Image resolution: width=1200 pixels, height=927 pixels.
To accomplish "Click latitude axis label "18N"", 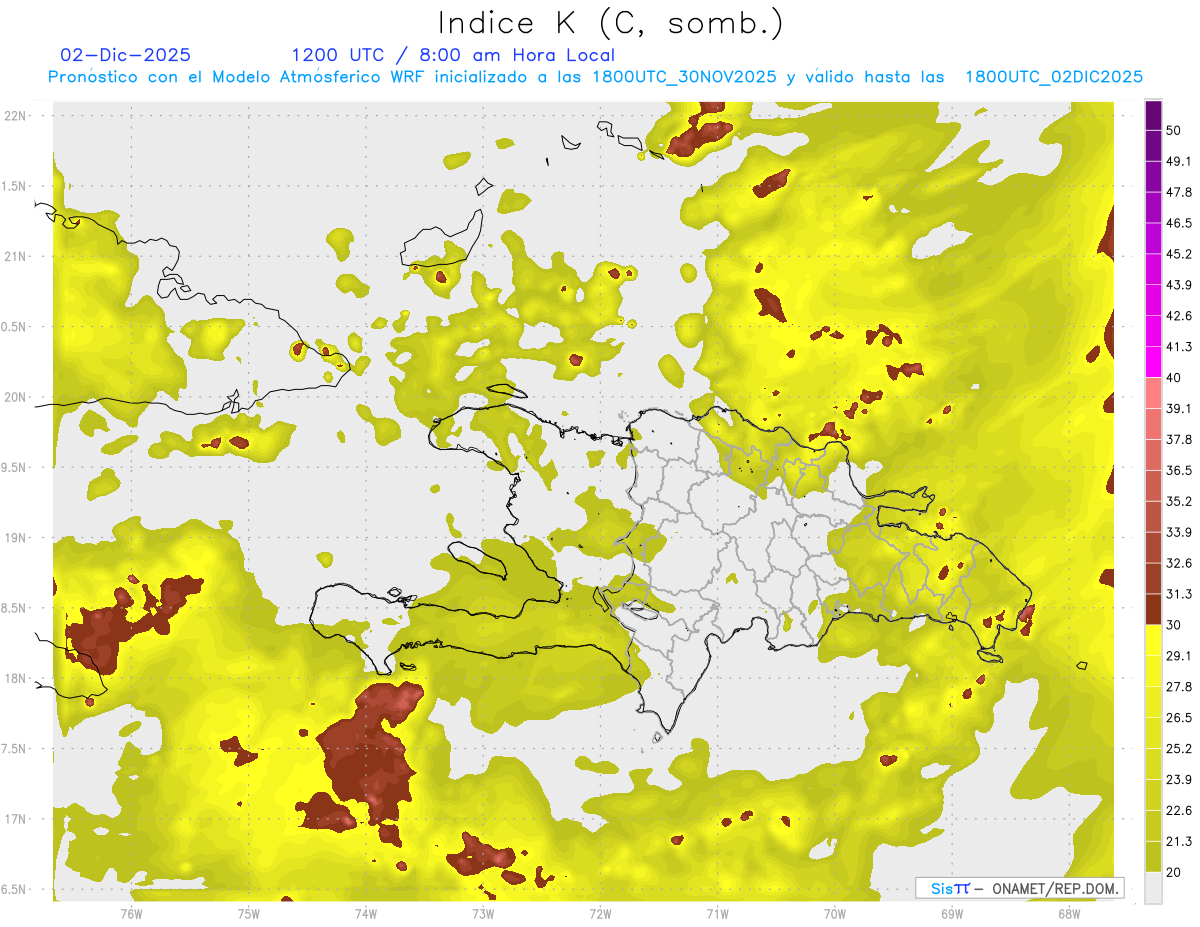I will point(17,678).
